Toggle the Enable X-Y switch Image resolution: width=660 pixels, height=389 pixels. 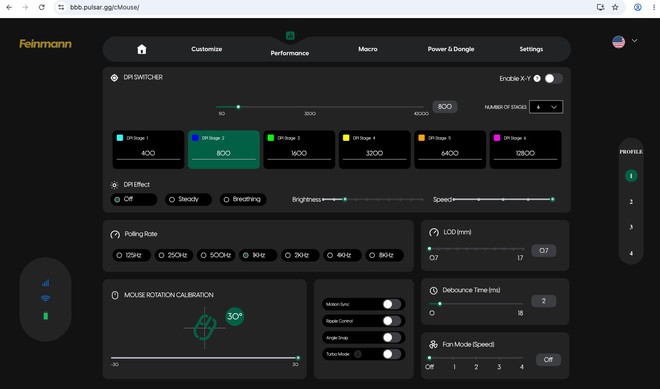(553, 78)
